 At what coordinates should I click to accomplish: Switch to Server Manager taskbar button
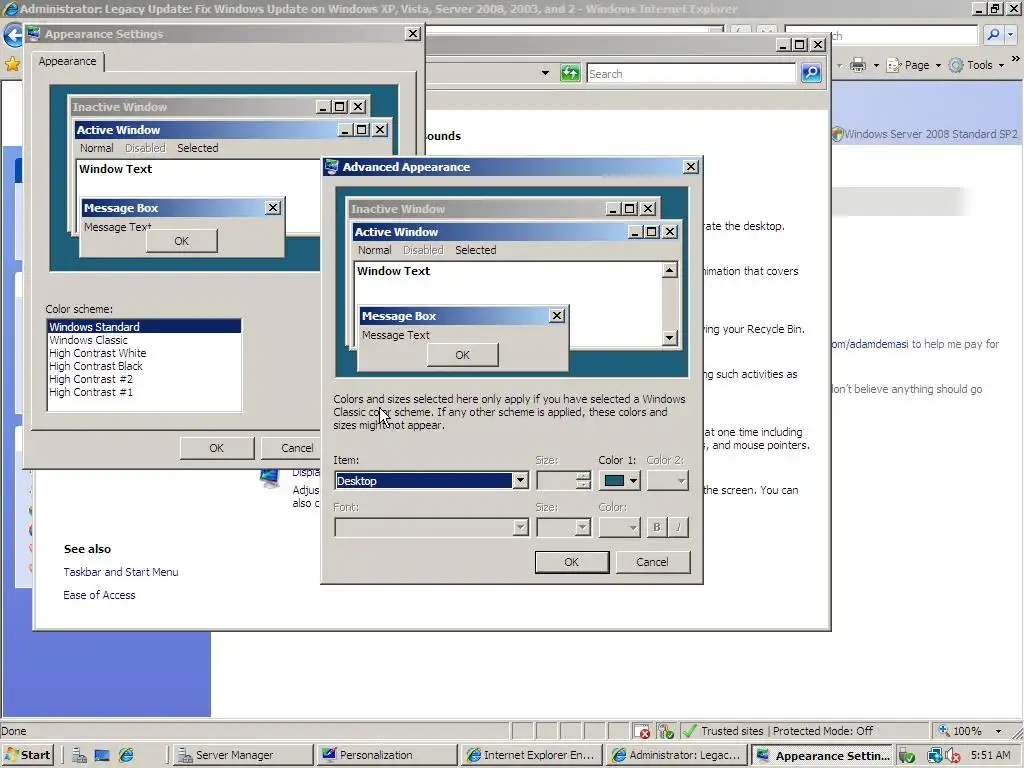click(x=244, y=755)
